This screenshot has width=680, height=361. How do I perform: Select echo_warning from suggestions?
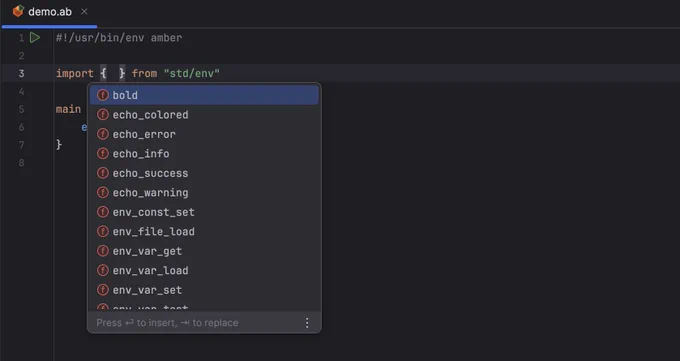click(x=204, y=193)
